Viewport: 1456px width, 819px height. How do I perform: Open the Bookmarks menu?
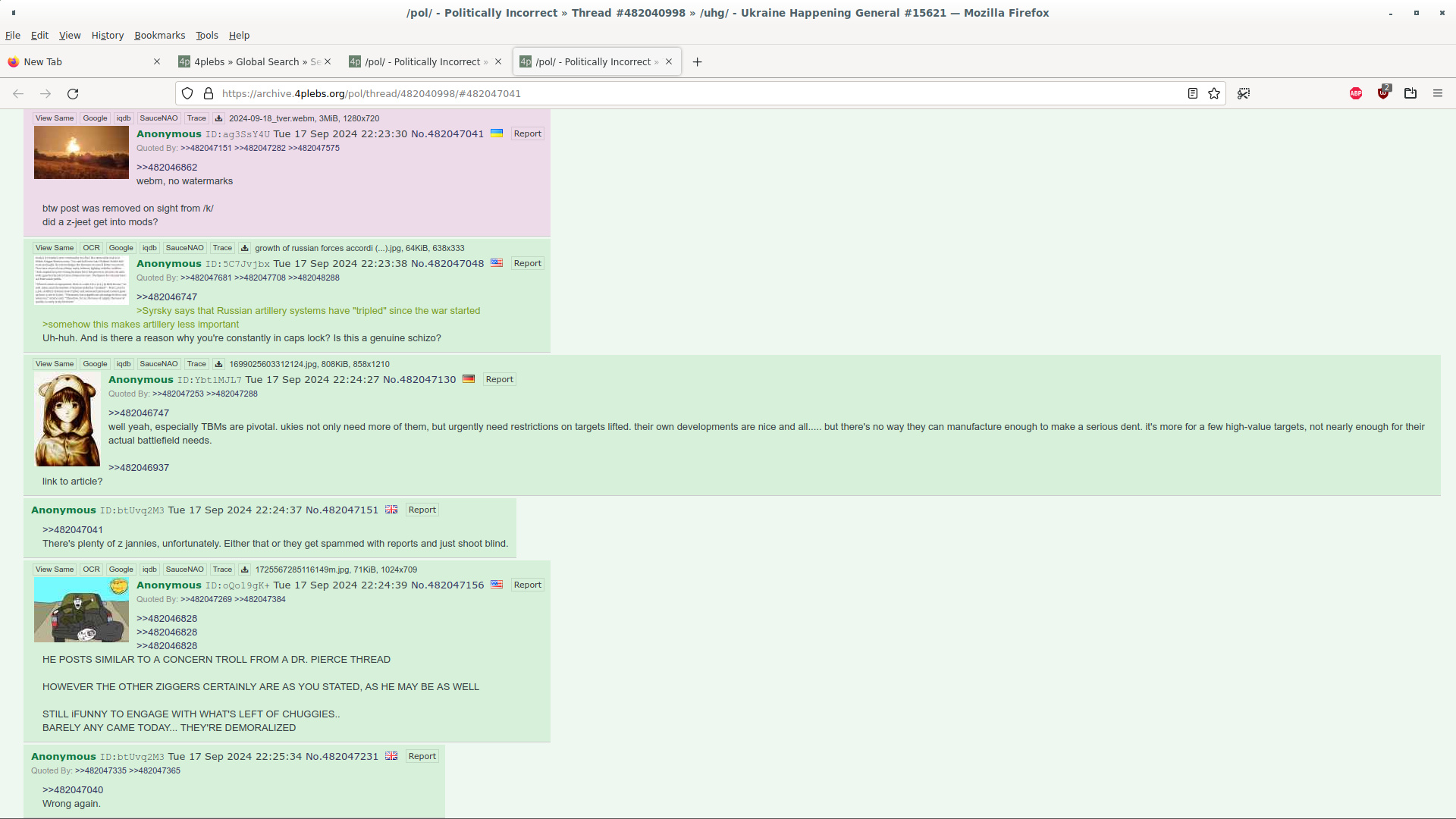[x=159, y=36]
